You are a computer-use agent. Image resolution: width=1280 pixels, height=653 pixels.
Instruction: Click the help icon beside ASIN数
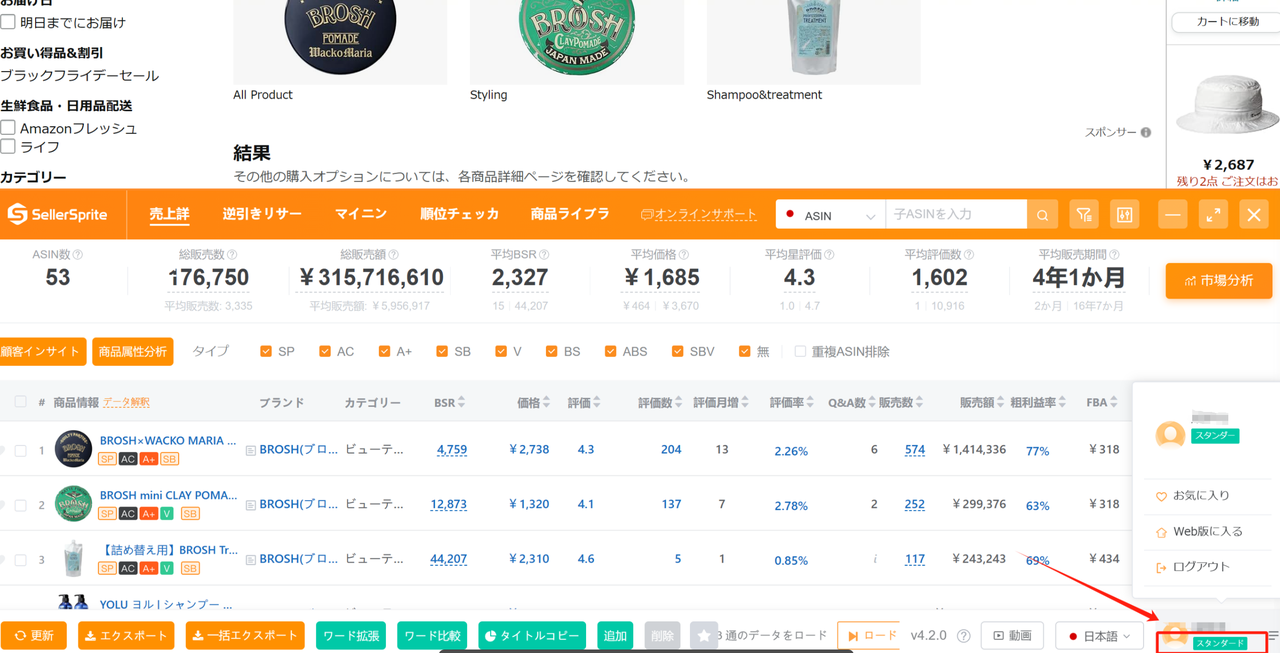coord(78,255)
